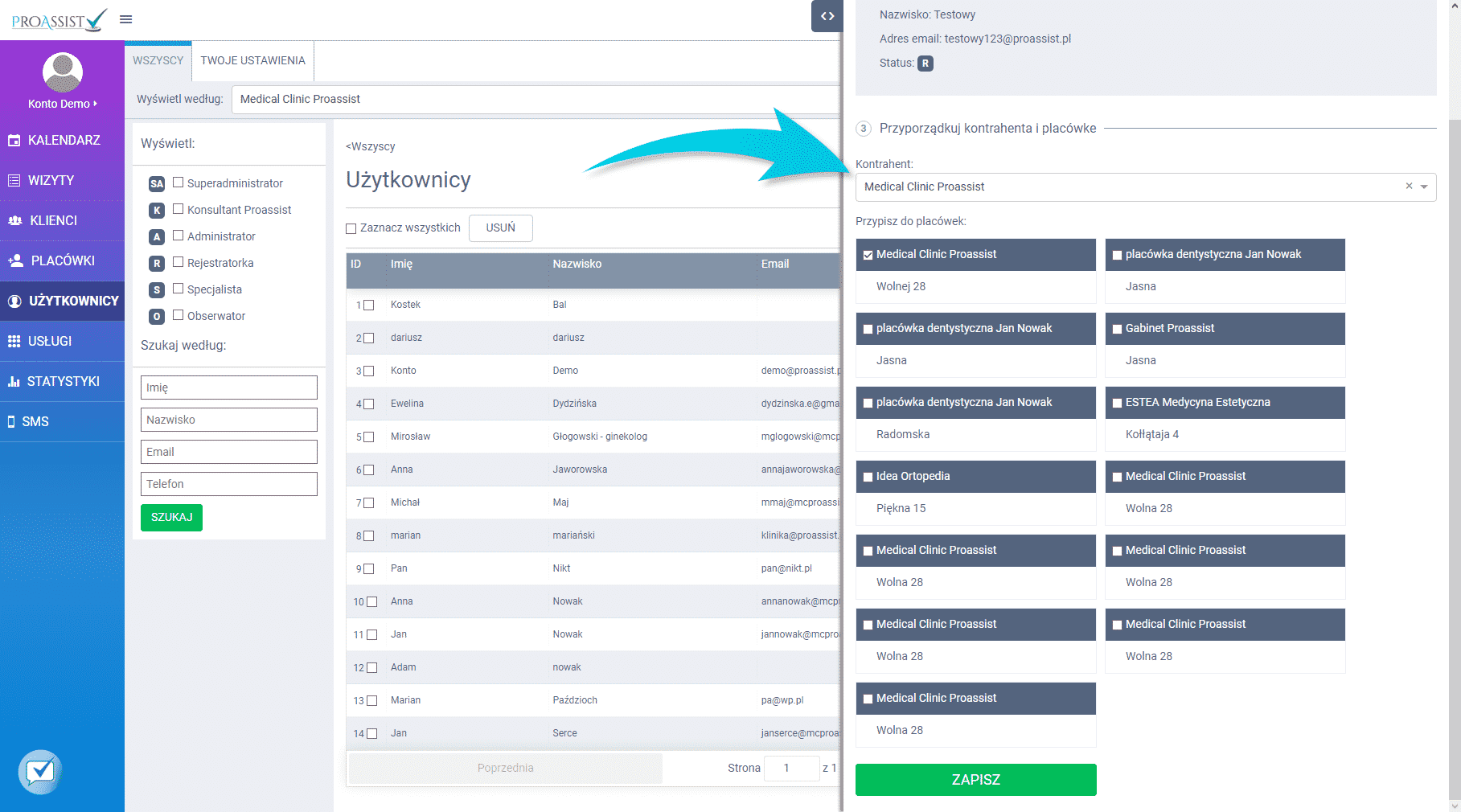This screenshot has width=1461, height=812.
Task: Uncheck Medical Clinic Proassist Wolnej 28
Action: click(x=868, y=255)
